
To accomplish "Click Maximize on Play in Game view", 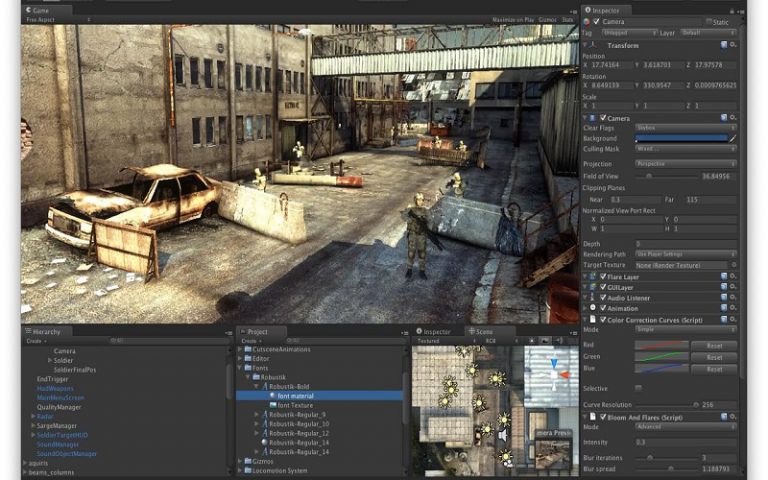I will point(513,19).
